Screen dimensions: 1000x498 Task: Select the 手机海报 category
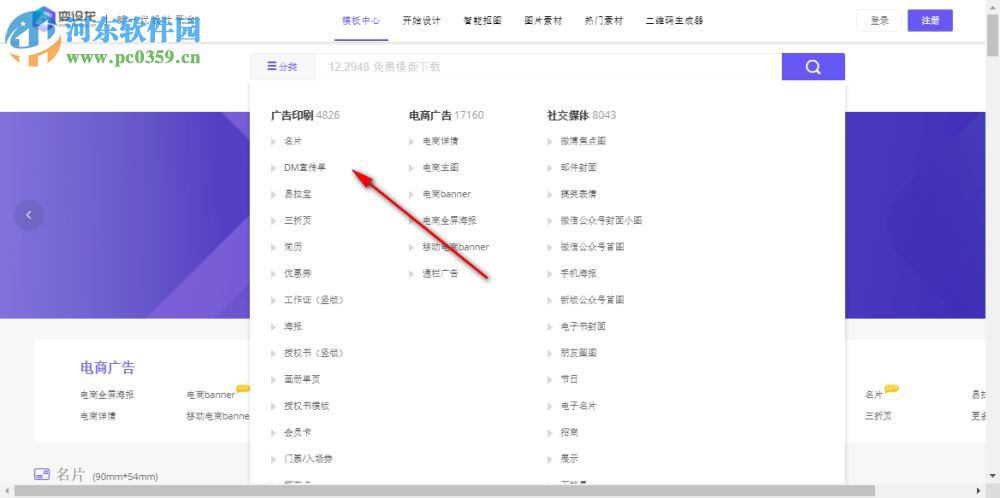578,274
